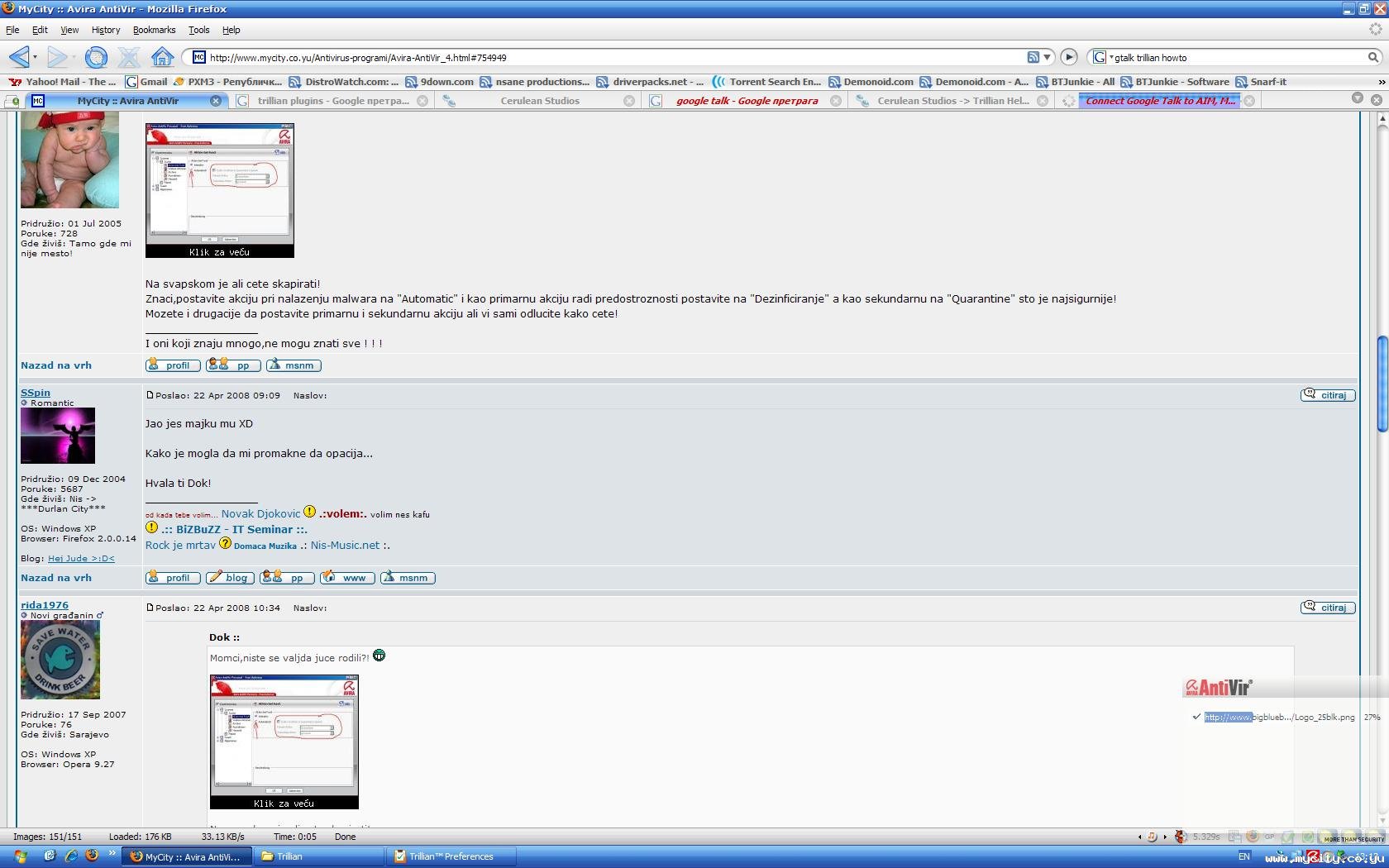The image size is (1389, 868).
Task: Click SSpin's blog button
Action: (230, 578)
